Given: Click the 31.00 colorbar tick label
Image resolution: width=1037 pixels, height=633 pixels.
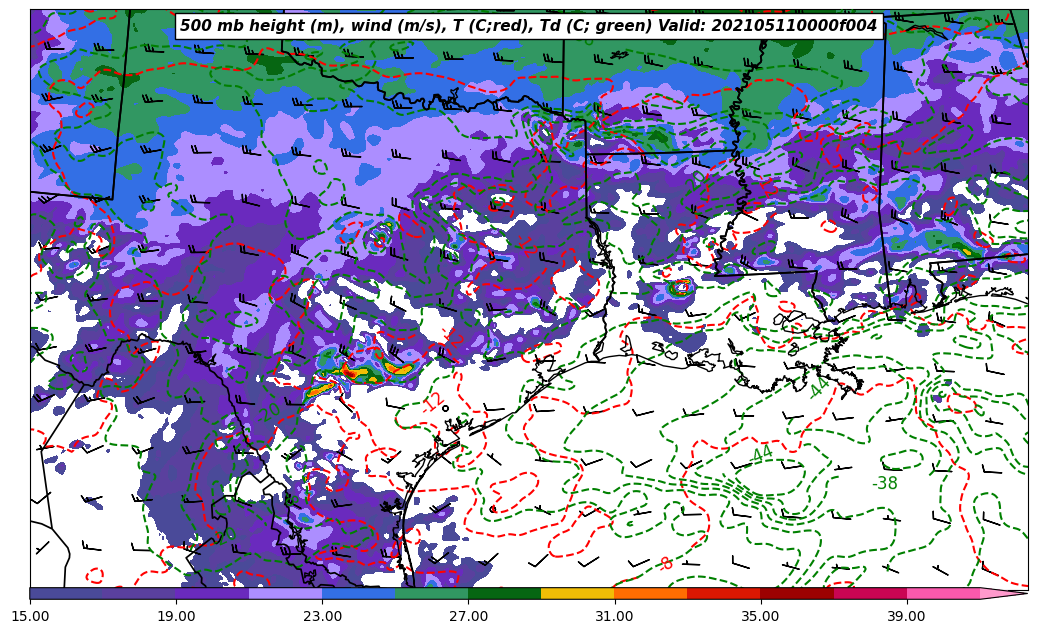Looking at the screenshot, I should [614, 616].
